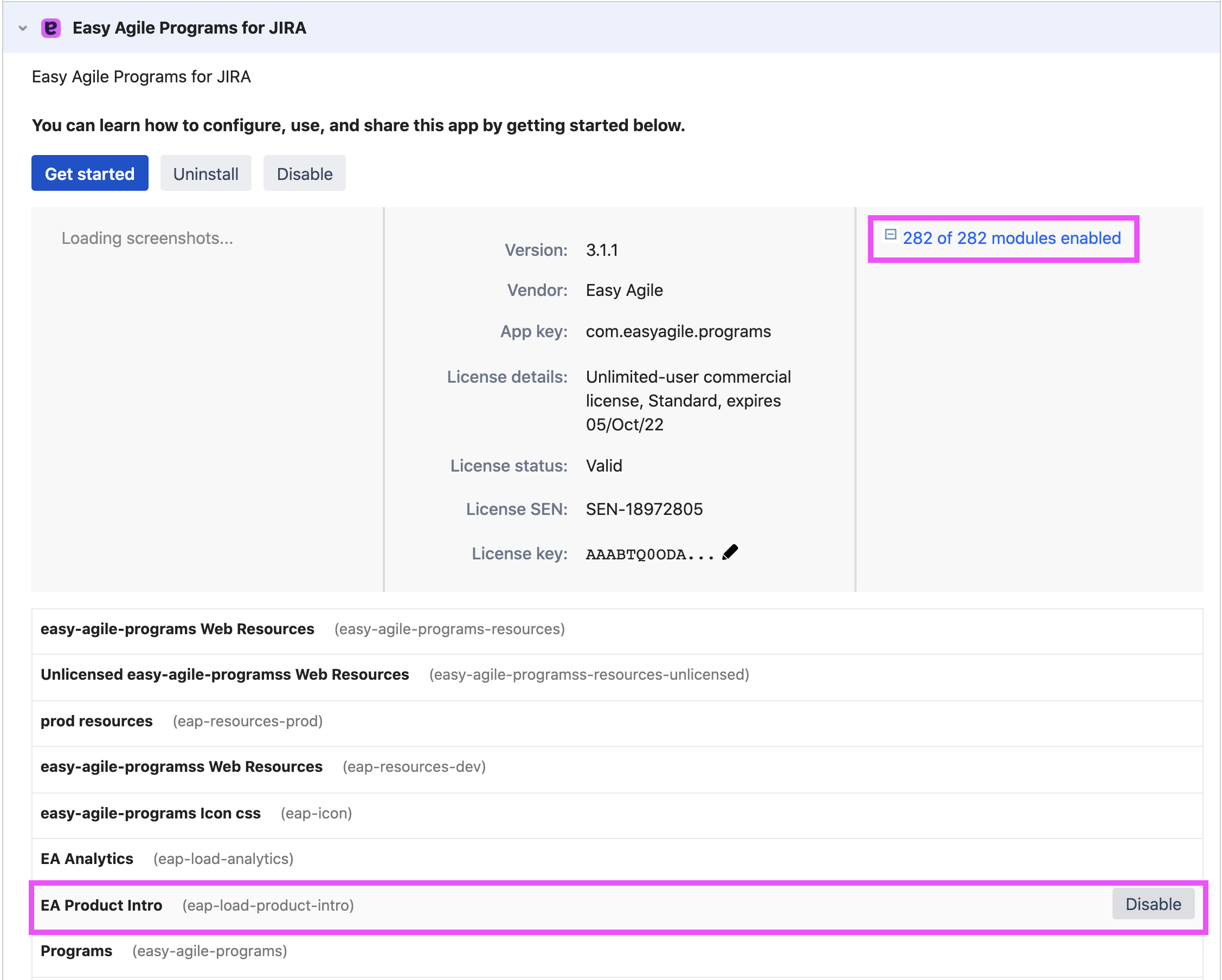Disable the whole Easy Agile Programs app

coord(304,173)
